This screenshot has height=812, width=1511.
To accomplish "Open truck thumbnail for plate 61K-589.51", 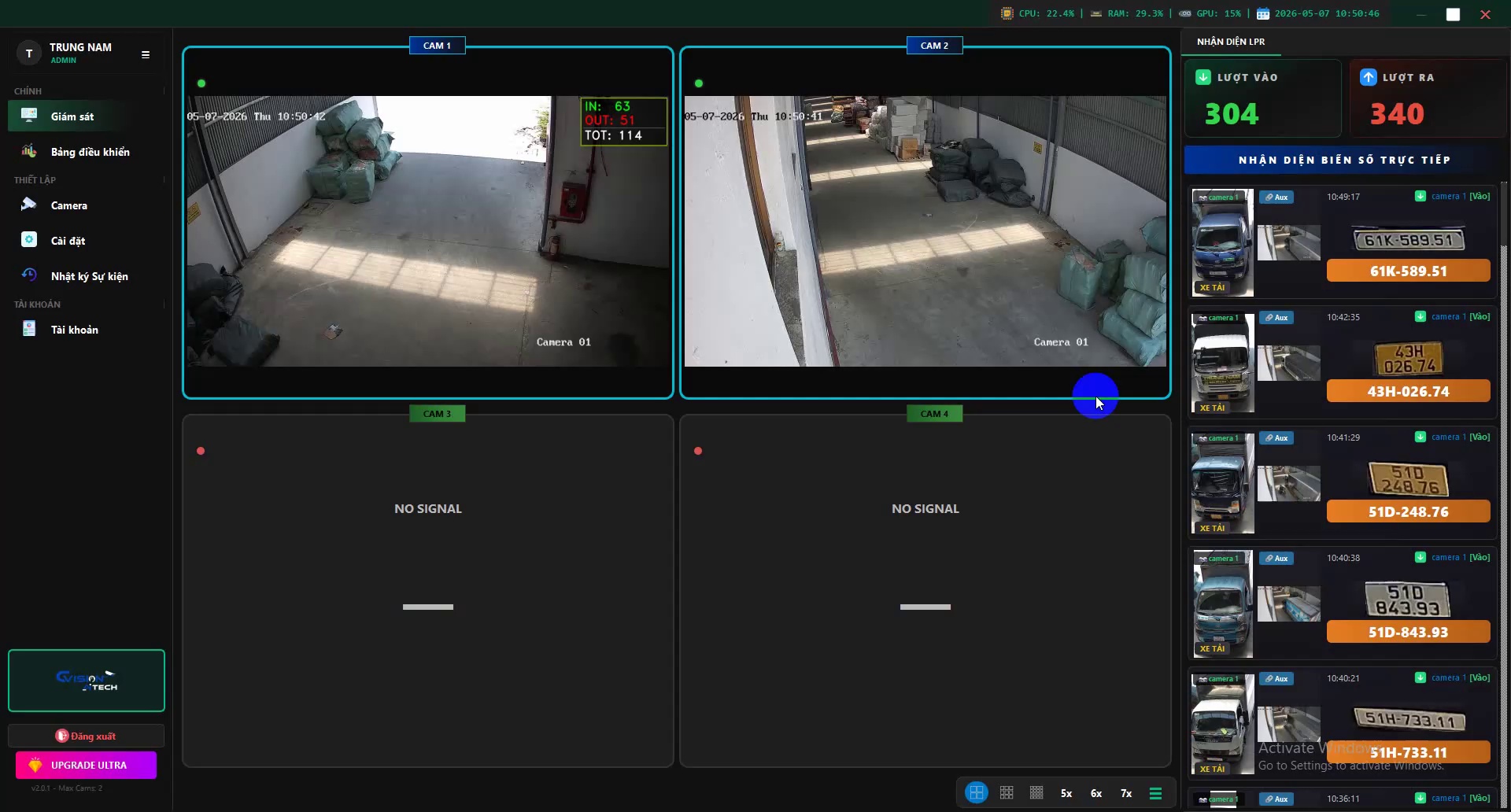I will (x=1223, y=242).
